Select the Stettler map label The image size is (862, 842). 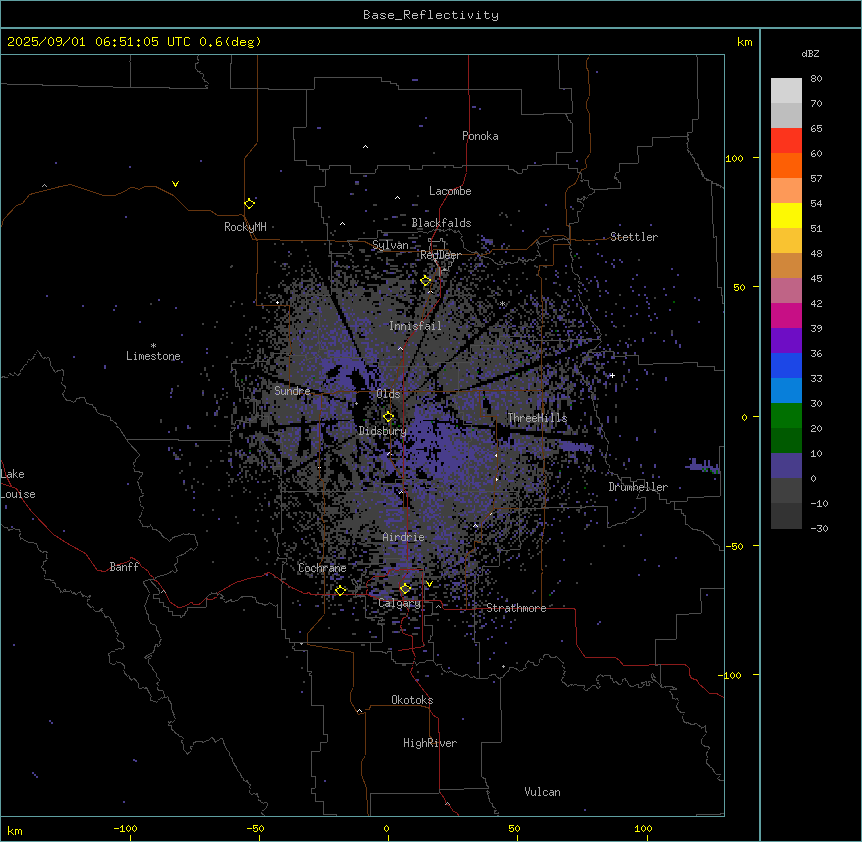[x=633, y=237]
